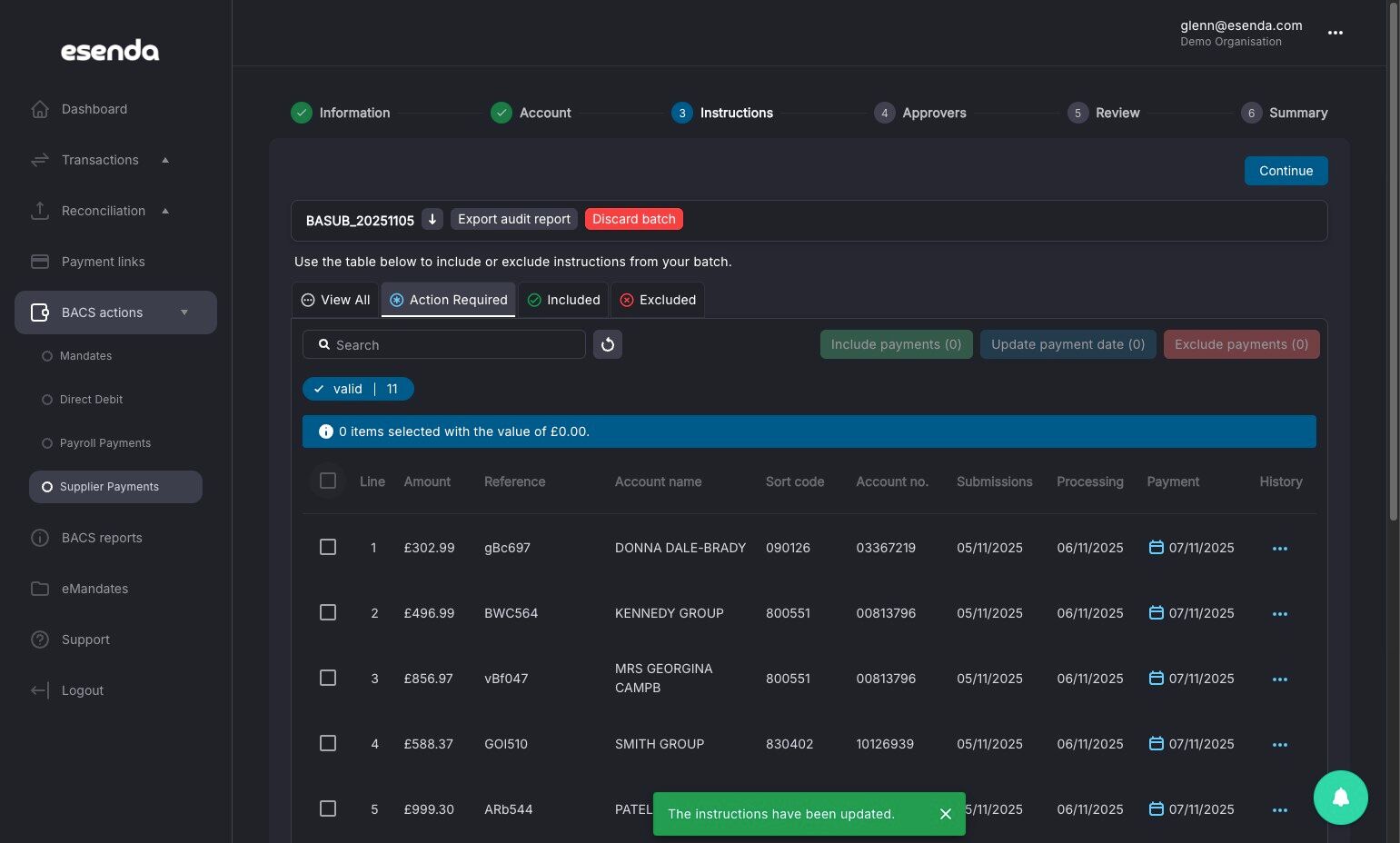Click Include payments button
The height and width of the screenshot is (843, 1400).
[896, 344]
